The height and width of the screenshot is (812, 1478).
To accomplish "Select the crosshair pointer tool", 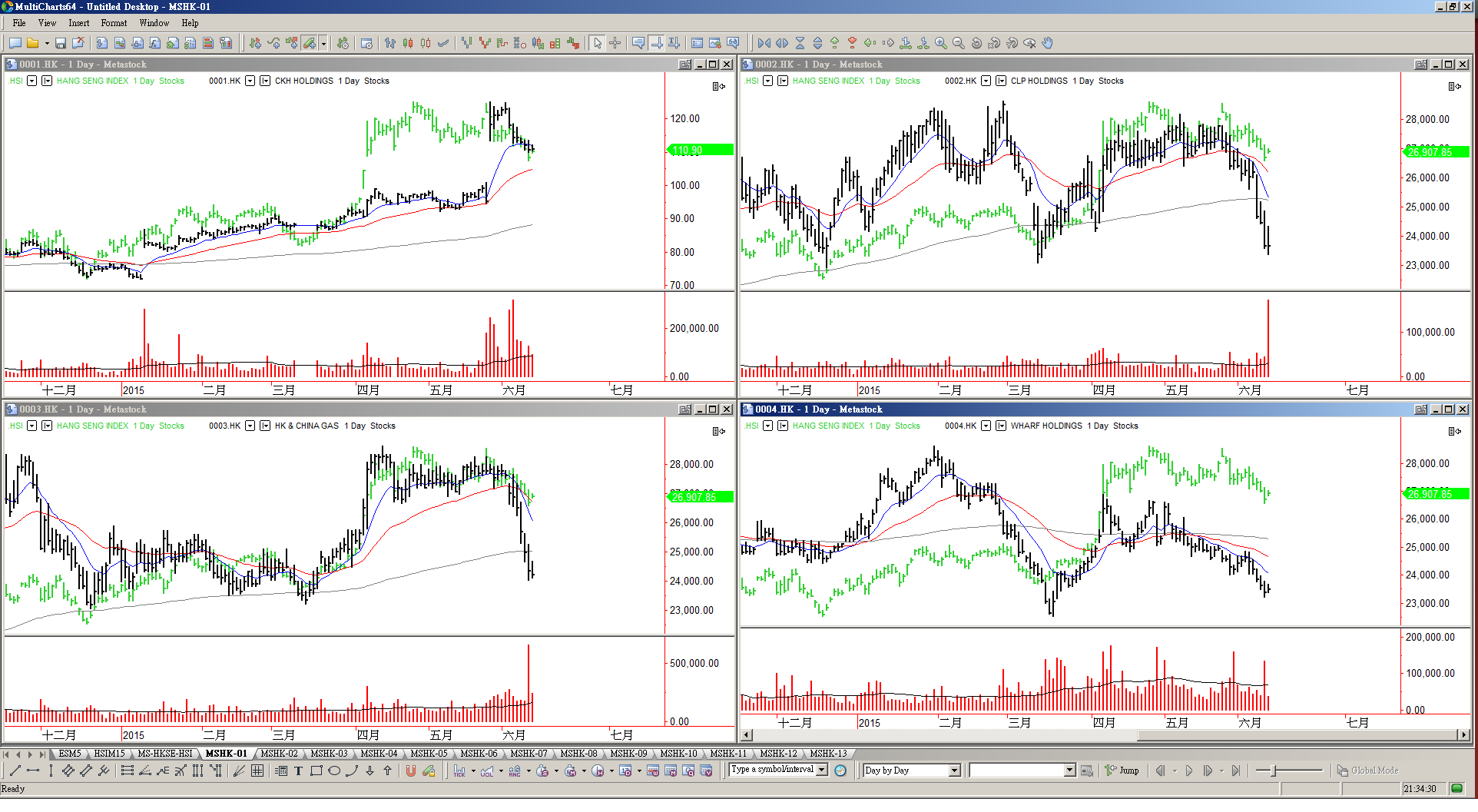I will 615,44.
